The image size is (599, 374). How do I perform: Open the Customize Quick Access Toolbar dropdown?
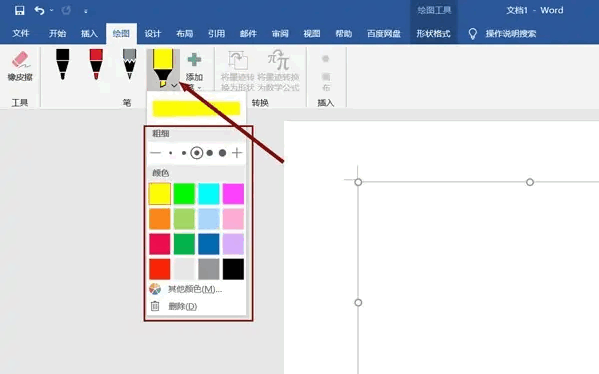click(86, 11)
